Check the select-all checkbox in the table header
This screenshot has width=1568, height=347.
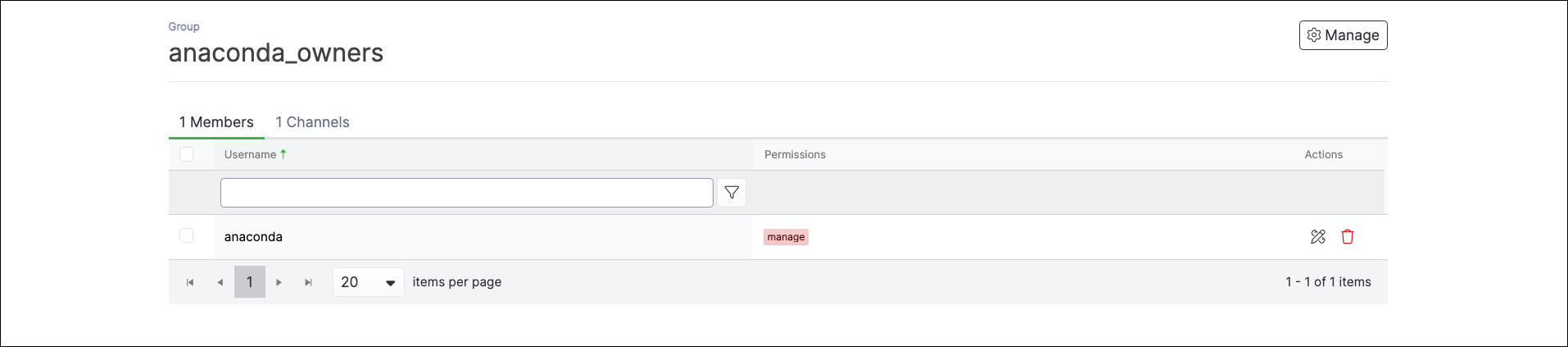pyautogui.click(x=187, y=154)
